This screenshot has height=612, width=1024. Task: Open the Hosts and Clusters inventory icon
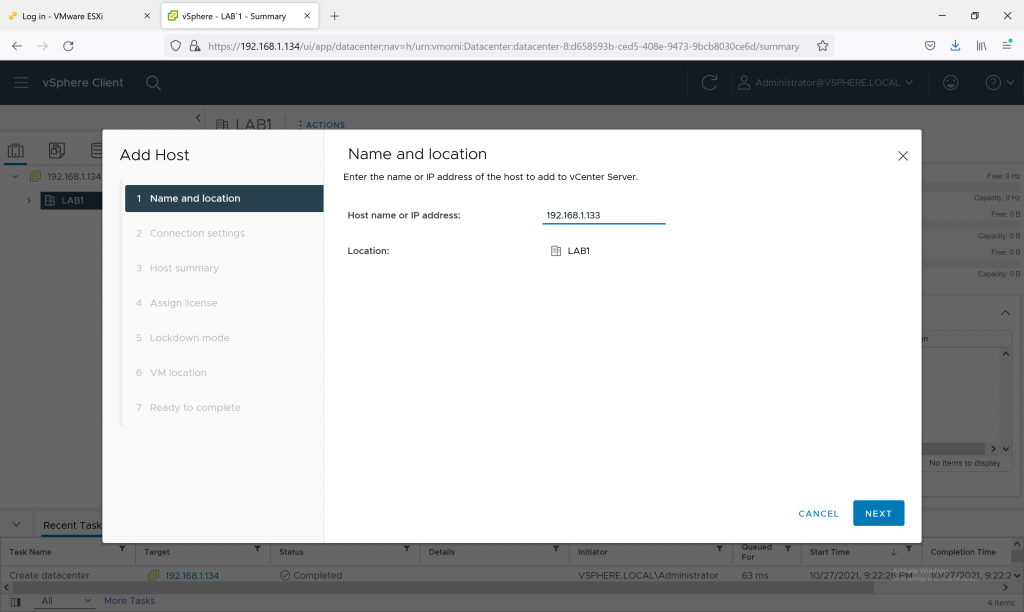(16, 151)
